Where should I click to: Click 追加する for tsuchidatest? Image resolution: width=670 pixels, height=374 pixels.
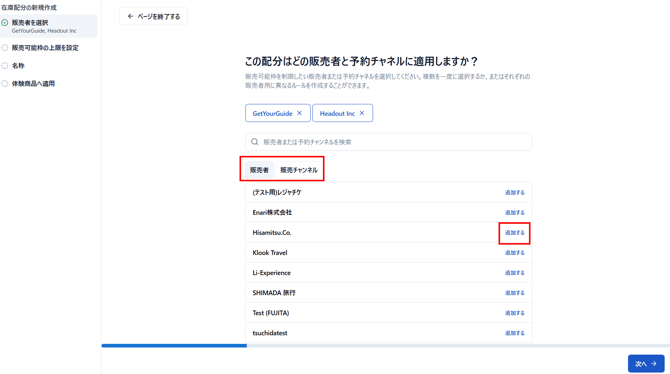(x=514, y=333)
